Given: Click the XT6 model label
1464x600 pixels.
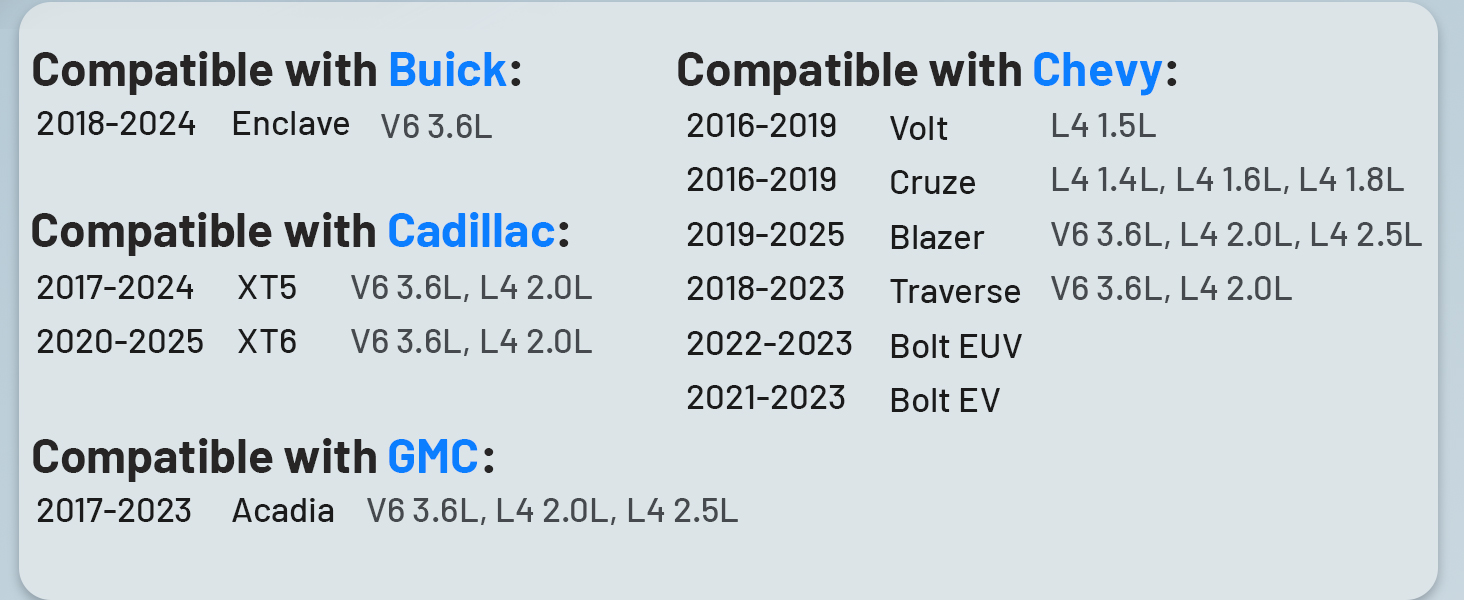Looking at the screenshot, I should pyautogui.click(x=267, y=342).
